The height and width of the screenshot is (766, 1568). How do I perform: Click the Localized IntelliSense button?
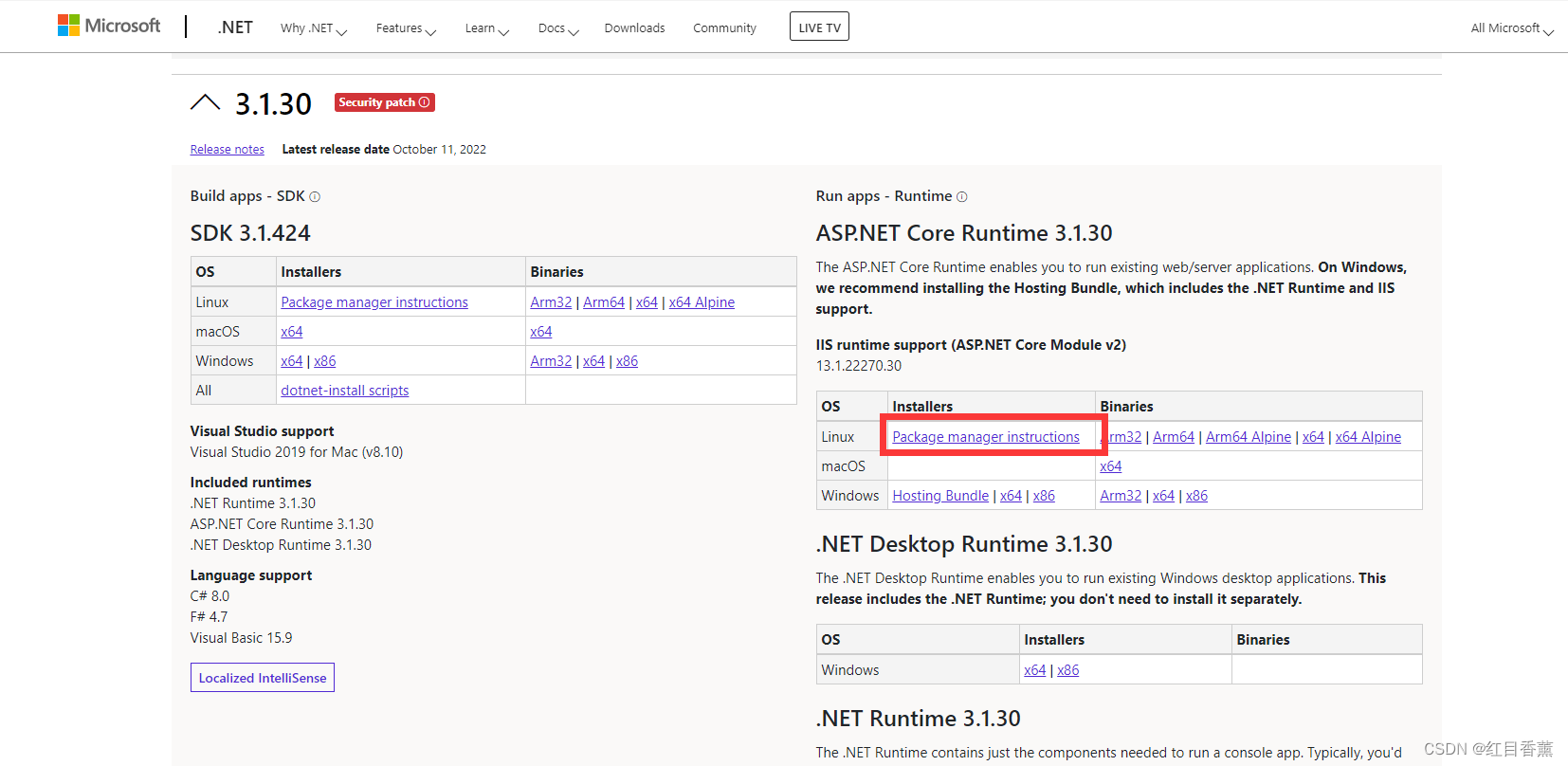[263, 678]
